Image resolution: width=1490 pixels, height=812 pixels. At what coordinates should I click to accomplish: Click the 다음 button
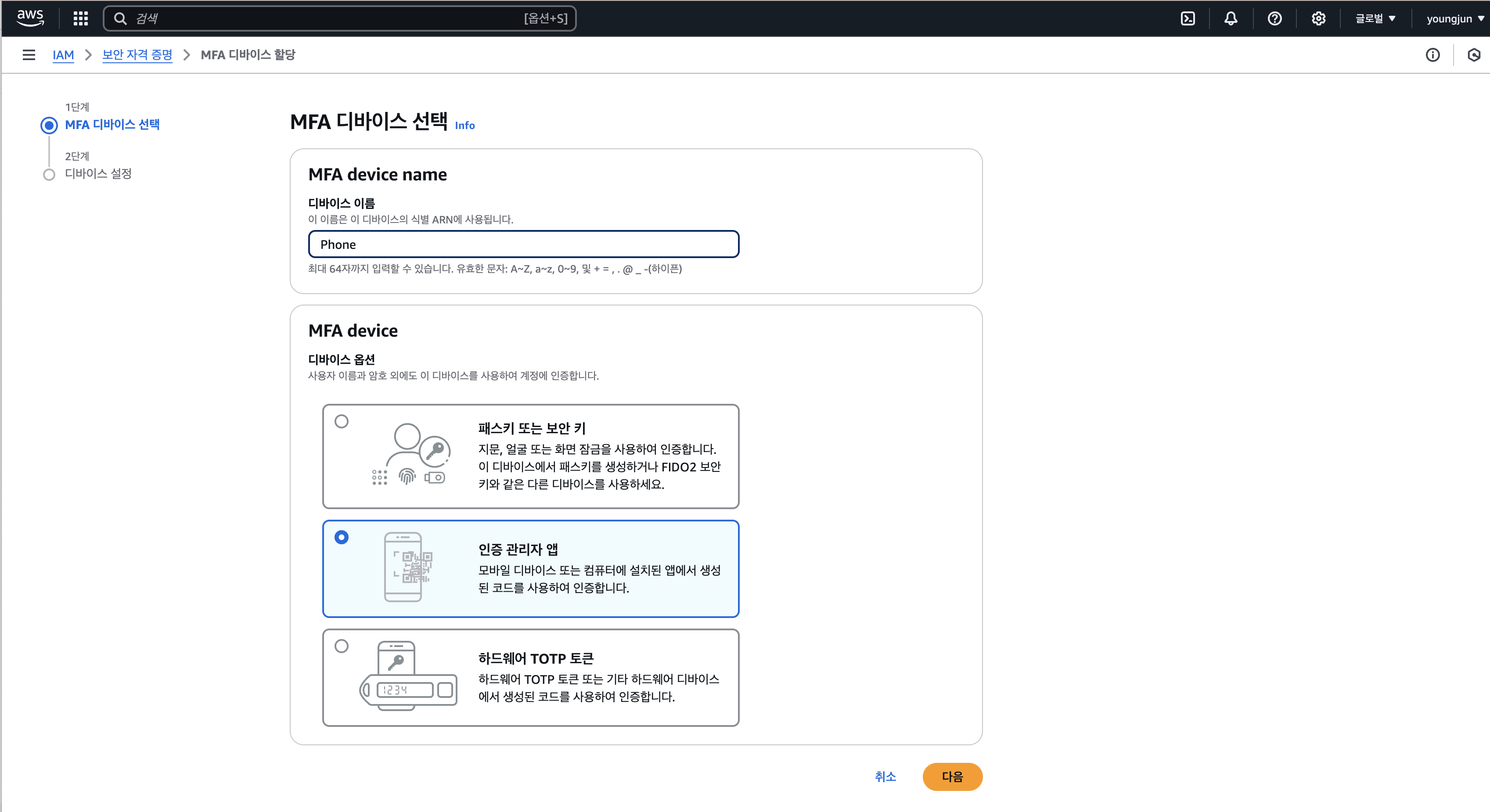click(951, 777)
